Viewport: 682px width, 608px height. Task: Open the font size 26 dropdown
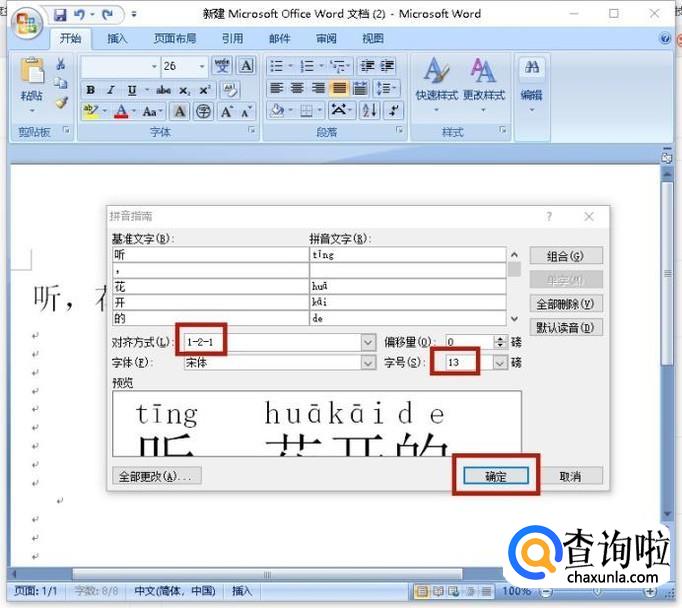point(202,66)
